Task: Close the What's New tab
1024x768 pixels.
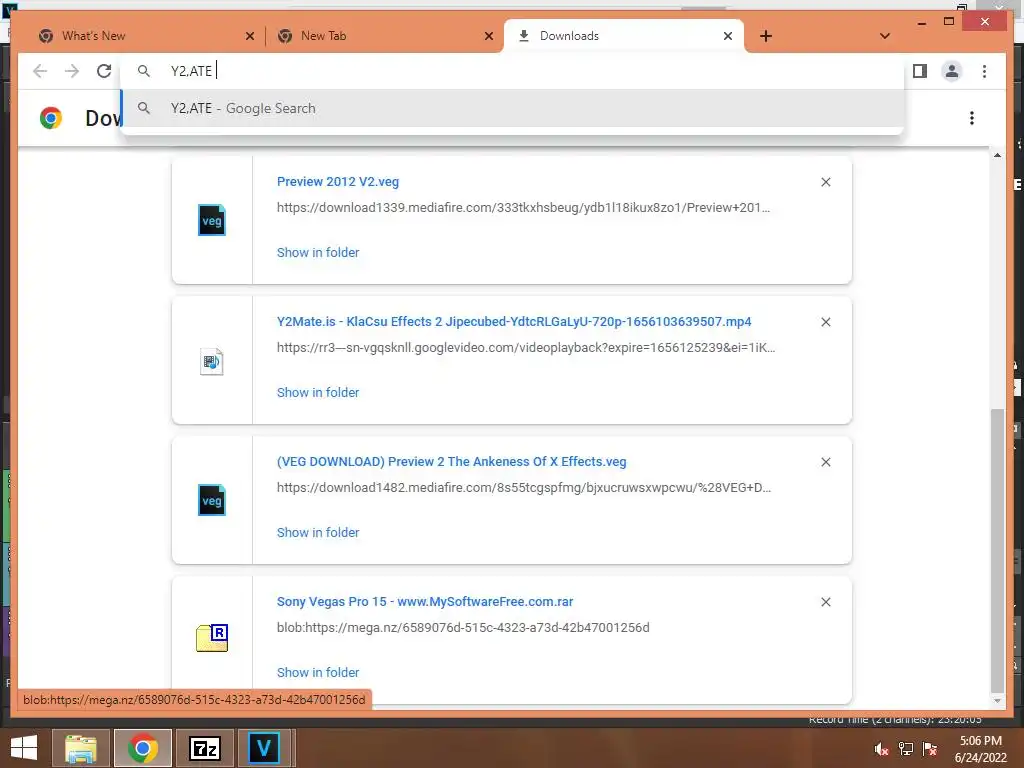Action: [x=249, y=36]
